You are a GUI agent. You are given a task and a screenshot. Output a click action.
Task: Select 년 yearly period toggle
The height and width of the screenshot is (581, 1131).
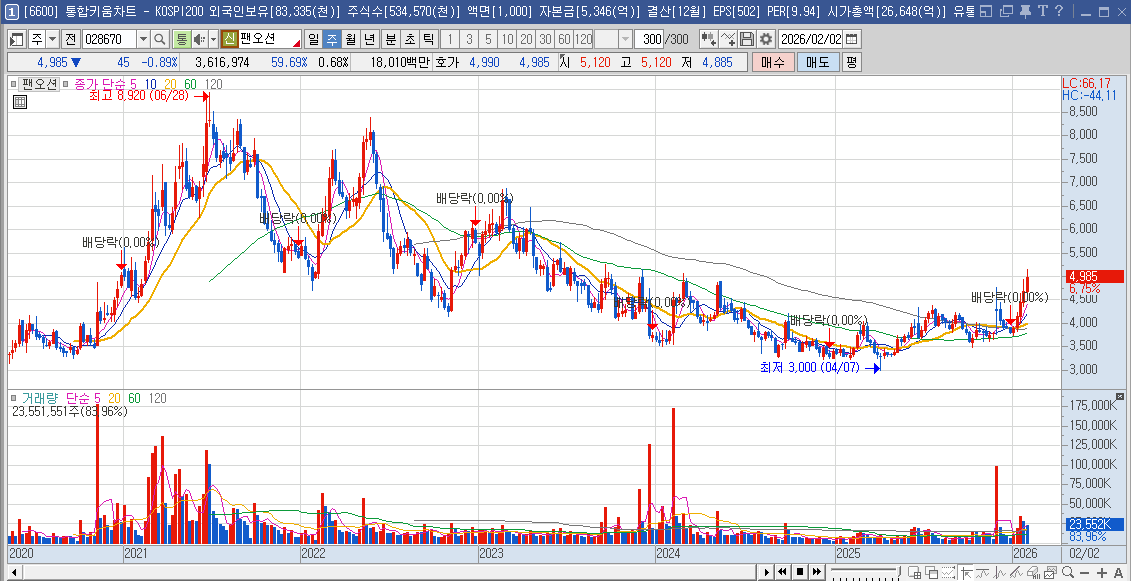click(369, 39)
